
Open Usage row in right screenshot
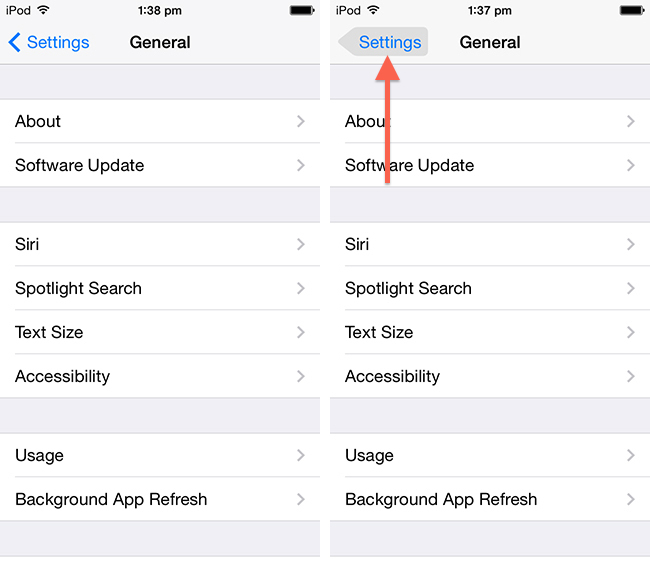[369, 455]
